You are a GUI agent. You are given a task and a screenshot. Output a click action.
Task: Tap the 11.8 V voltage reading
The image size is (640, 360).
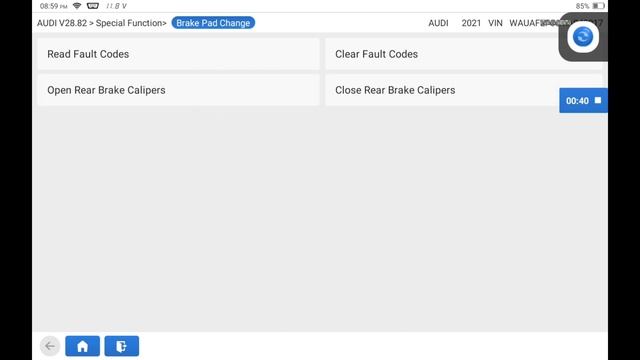tap(116, 6)
